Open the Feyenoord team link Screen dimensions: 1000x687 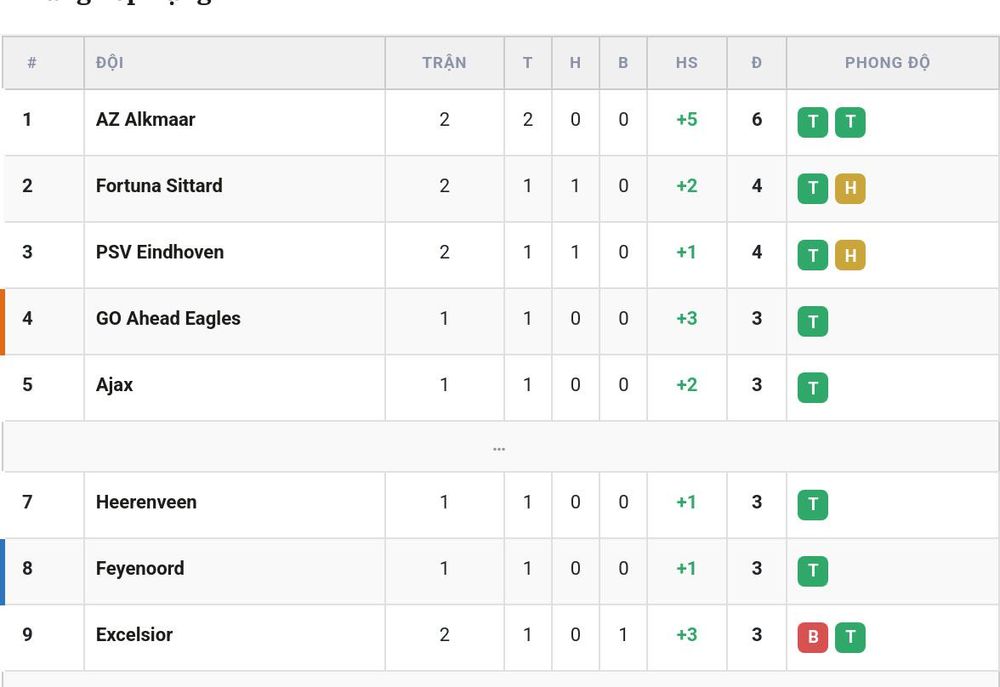[140, 568]
